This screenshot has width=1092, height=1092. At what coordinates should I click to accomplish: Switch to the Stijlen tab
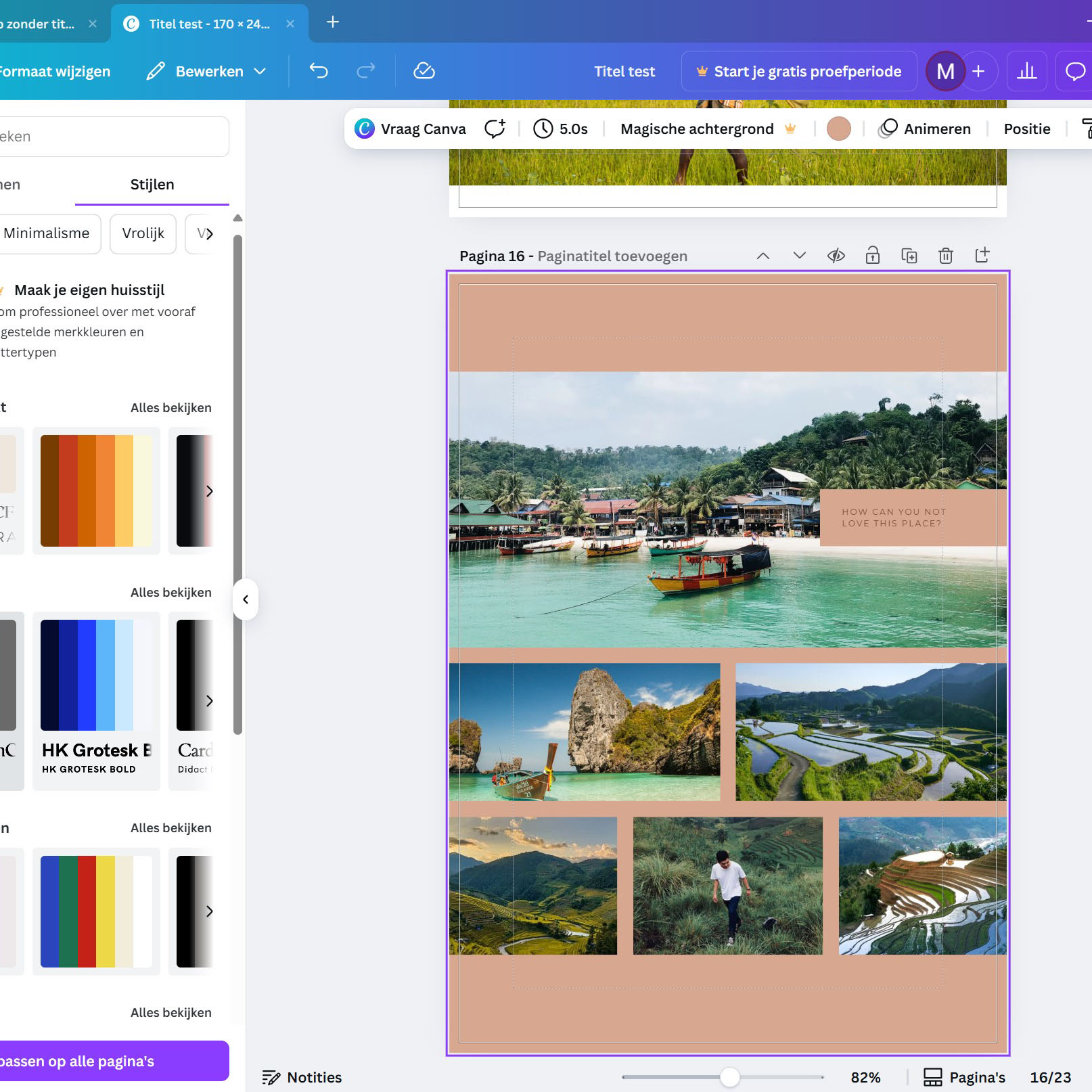[x=152, y=185]
